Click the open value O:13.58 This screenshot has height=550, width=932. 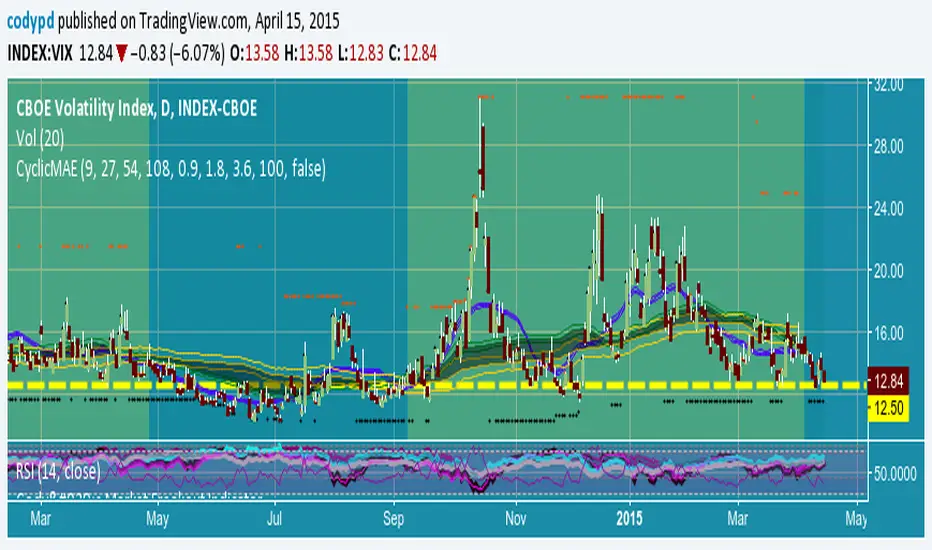coord(254,54)
